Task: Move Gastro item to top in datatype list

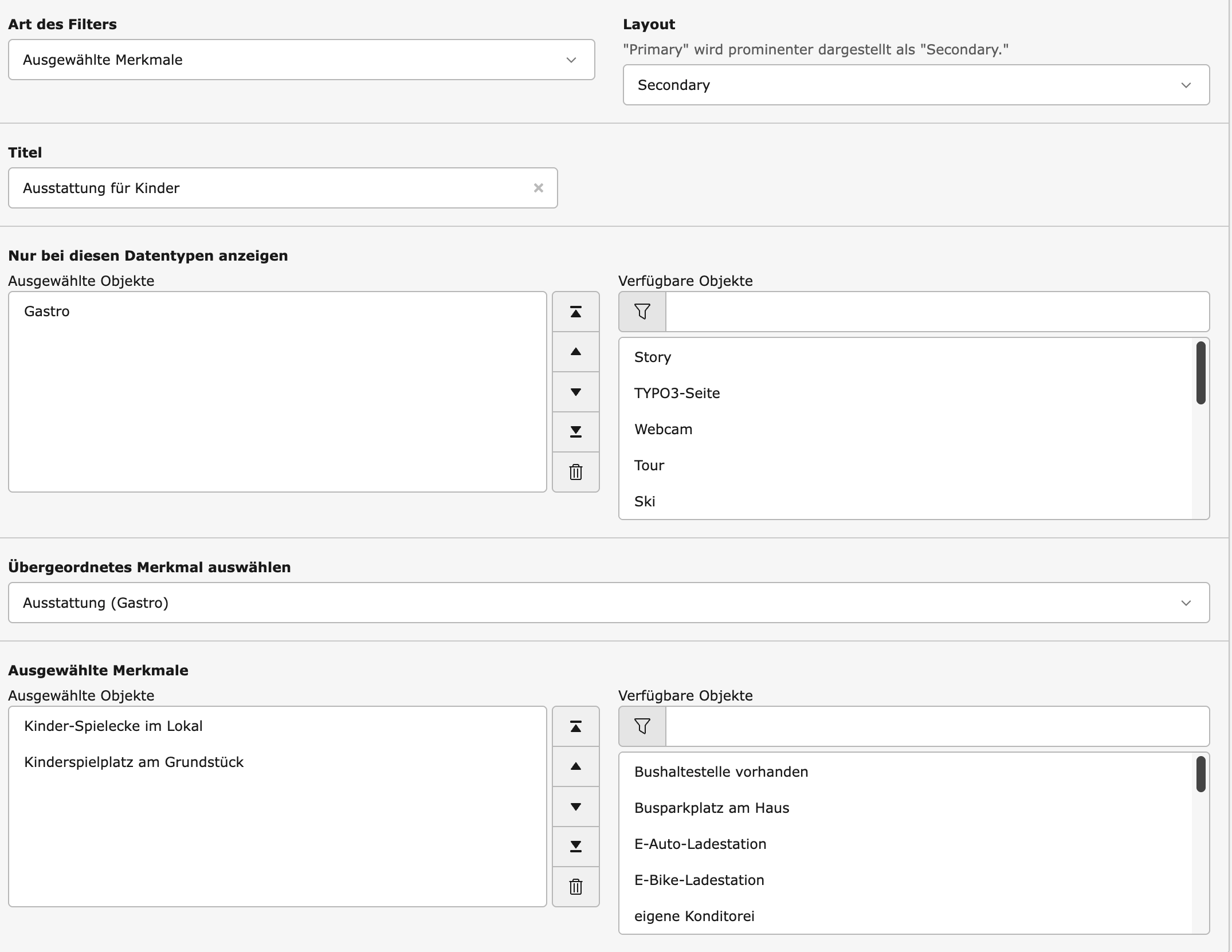Action: pos(575,312)
